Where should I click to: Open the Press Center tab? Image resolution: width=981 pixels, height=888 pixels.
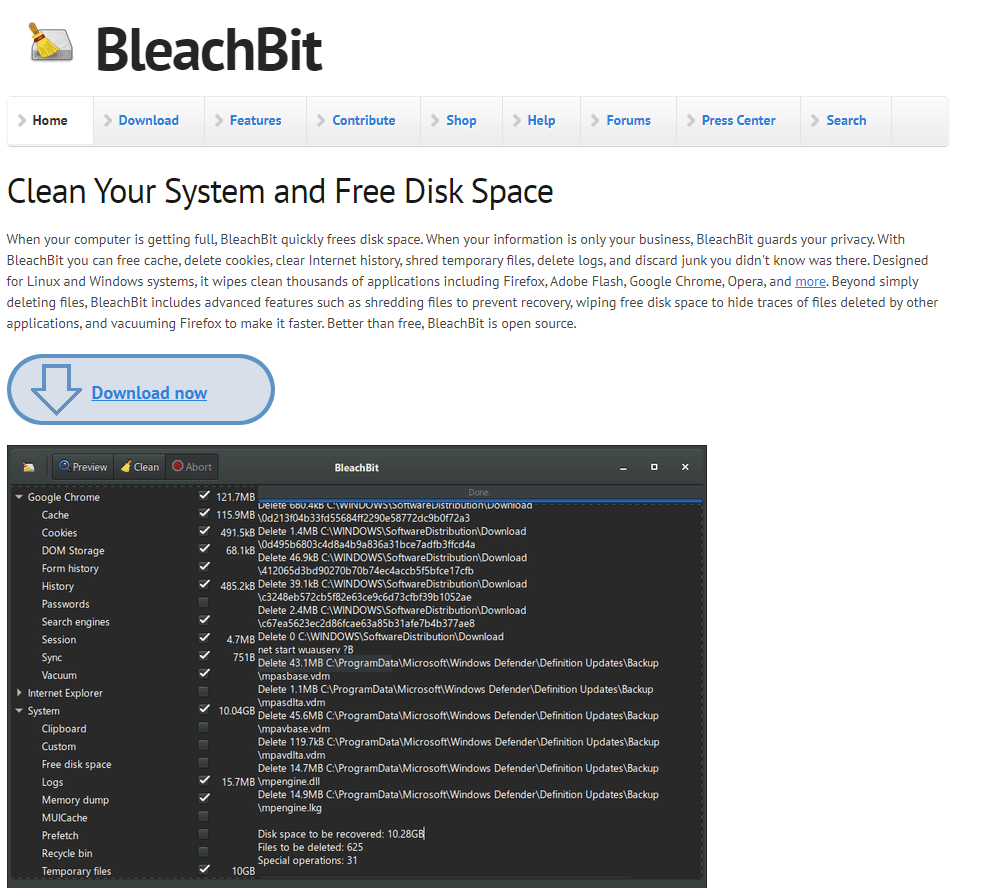coord(738,120)
